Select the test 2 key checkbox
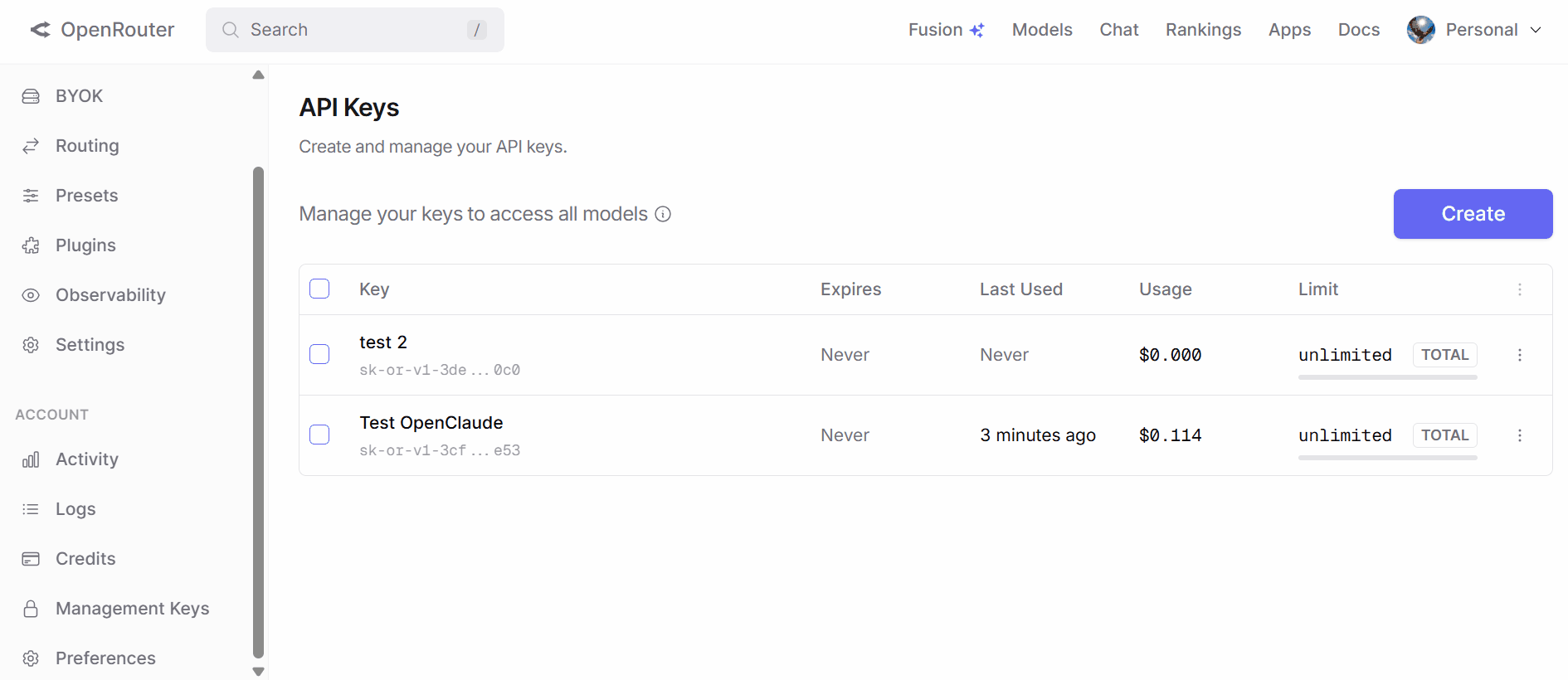 coord(319,354)
